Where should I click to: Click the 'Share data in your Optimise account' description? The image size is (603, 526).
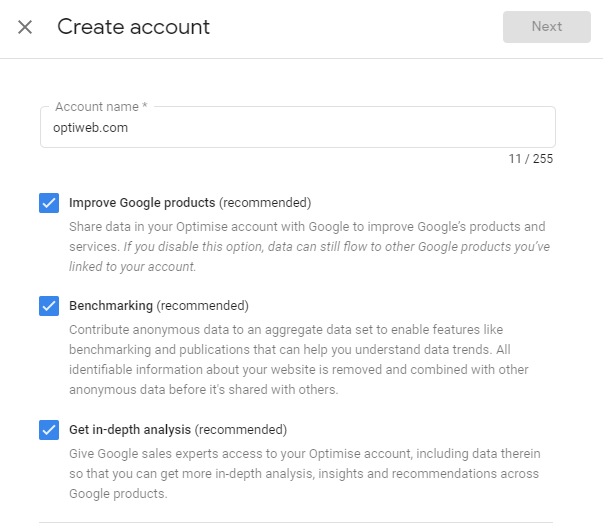tap(300, 227)
